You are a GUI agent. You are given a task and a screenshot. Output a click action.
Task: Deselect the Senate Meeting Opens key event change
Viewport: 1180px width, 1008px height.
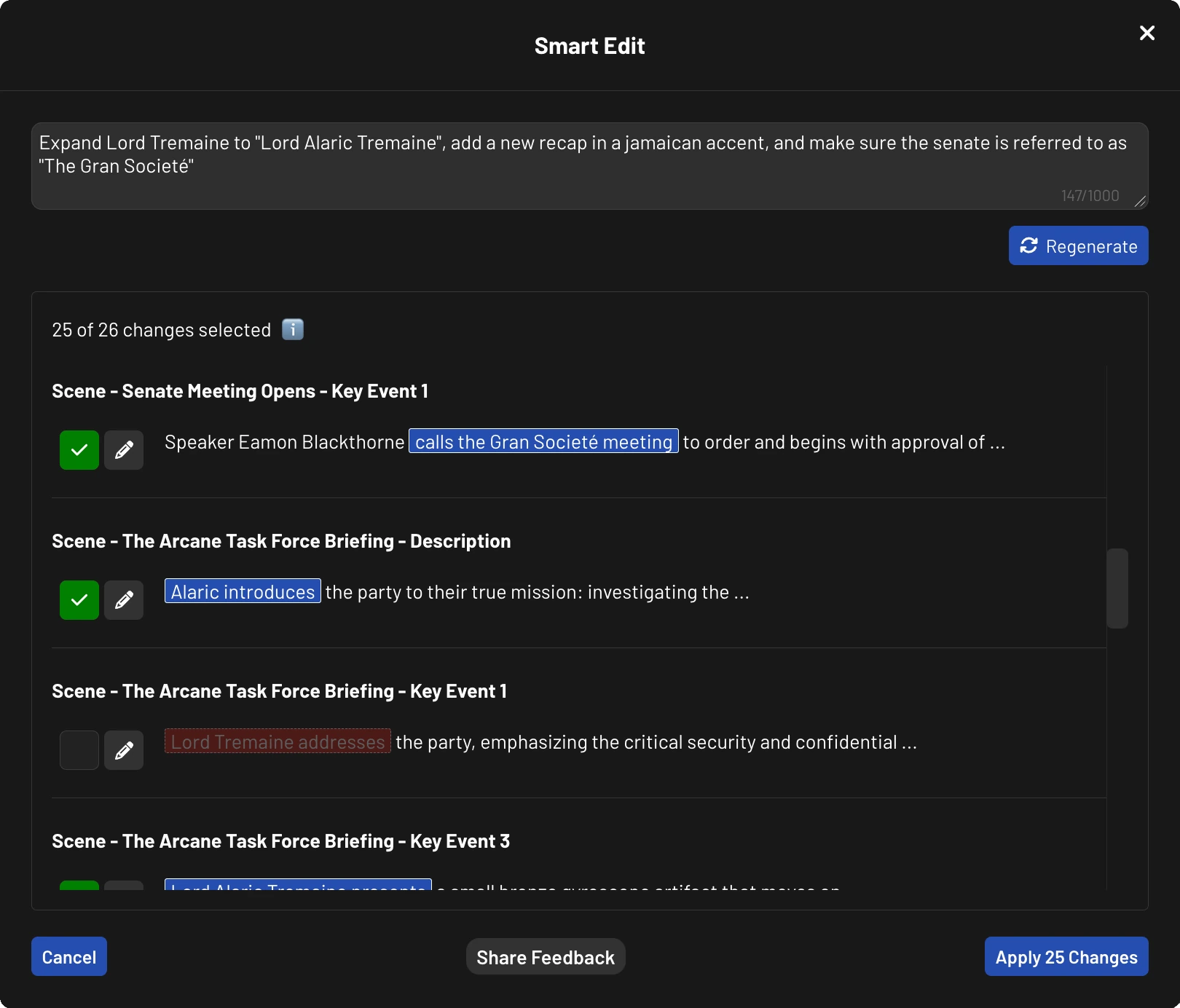tap(79, 450)
